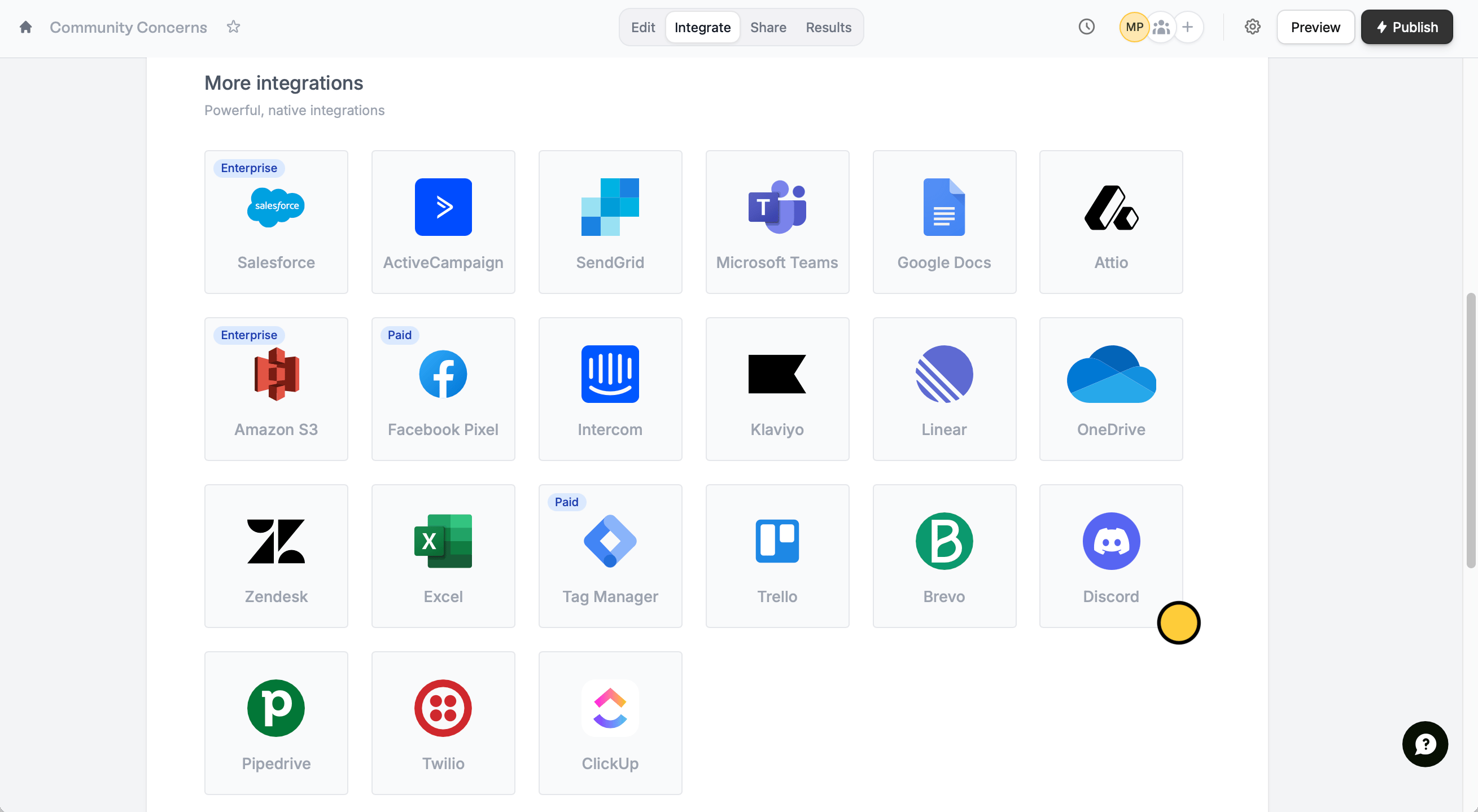Click the Enterprise badge on Salesforce
Image resolution: width=1478 pixels, height=812 pixels.
pos(249,168)
